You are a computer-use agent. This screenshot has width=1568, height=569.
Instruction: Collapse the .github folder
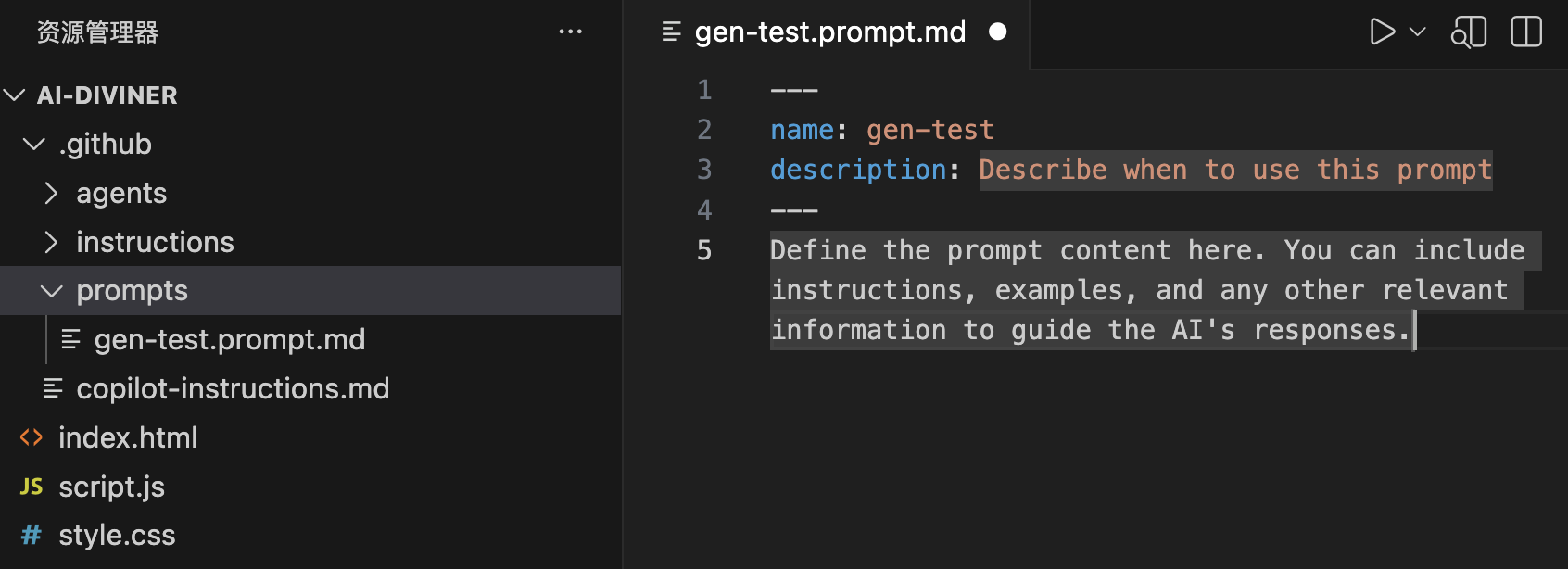[x=34, y=144]
